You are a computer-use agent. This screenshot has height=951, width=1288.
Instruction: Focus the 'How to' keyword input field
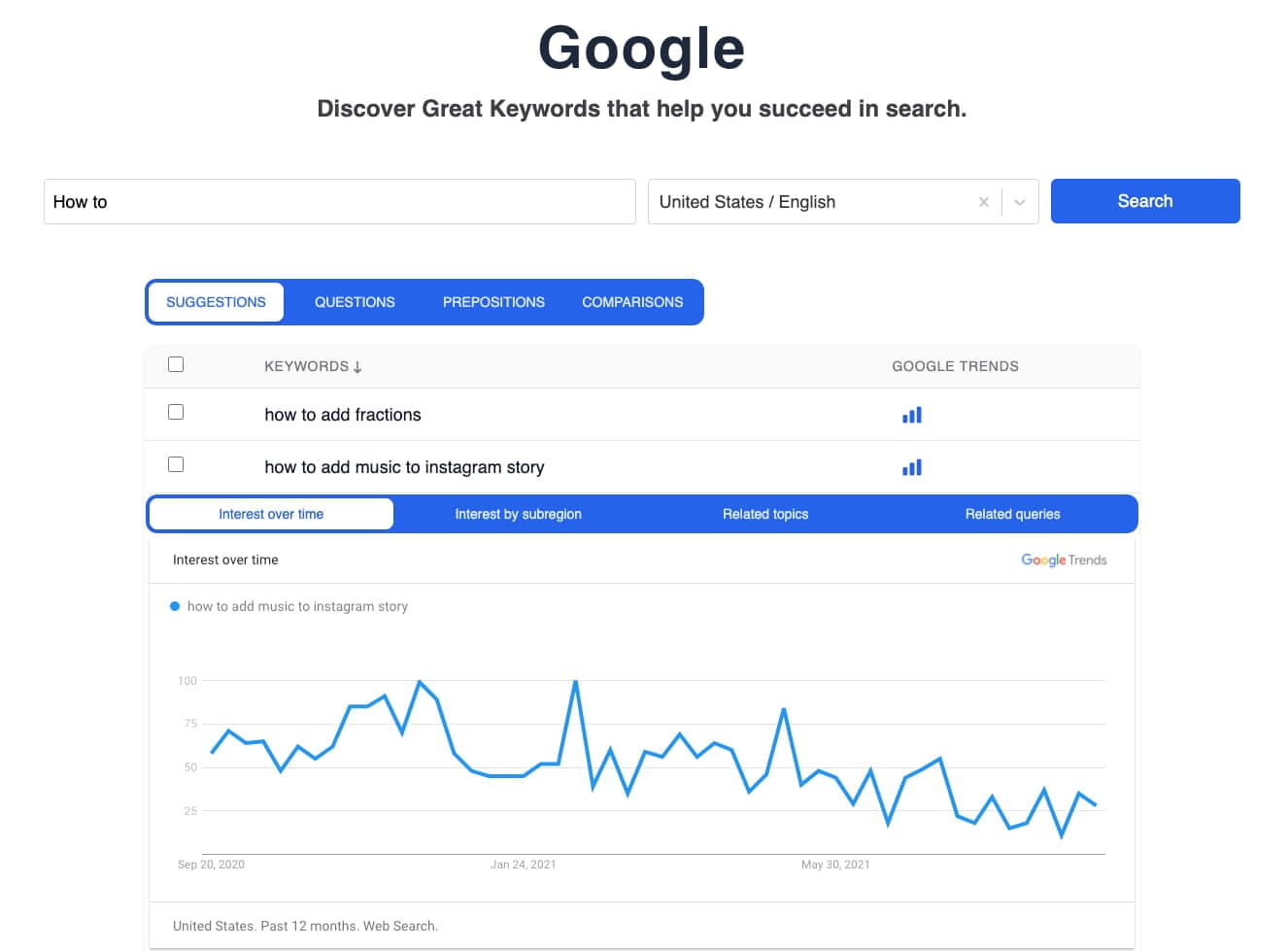pos(340,202)
